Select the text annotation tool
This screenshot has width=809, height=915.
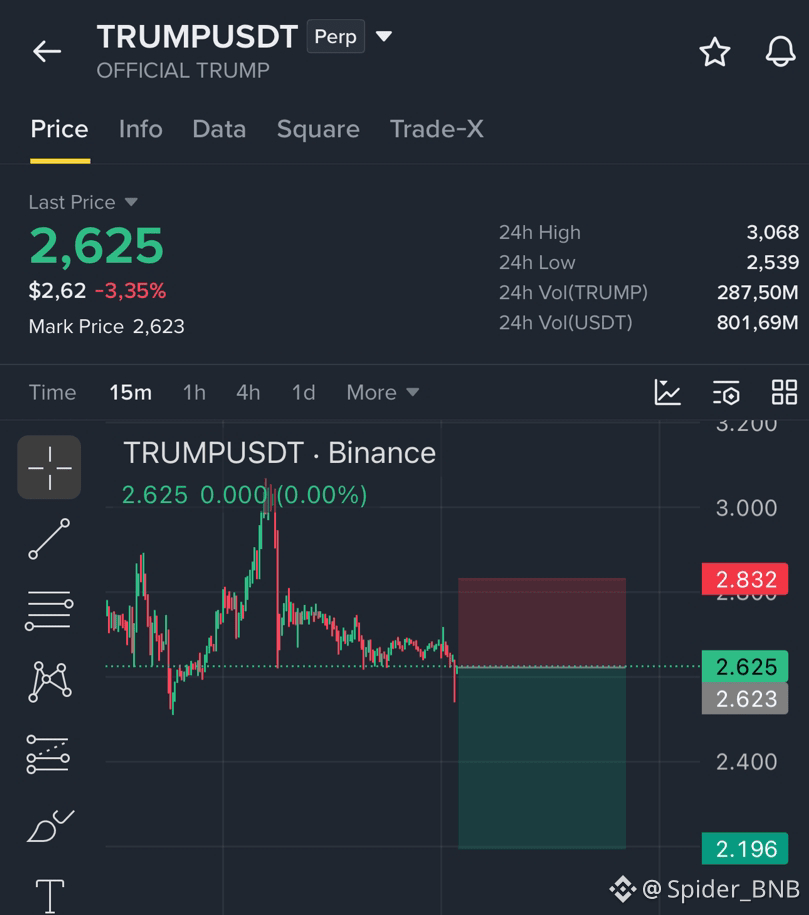(x=50, y=896)
